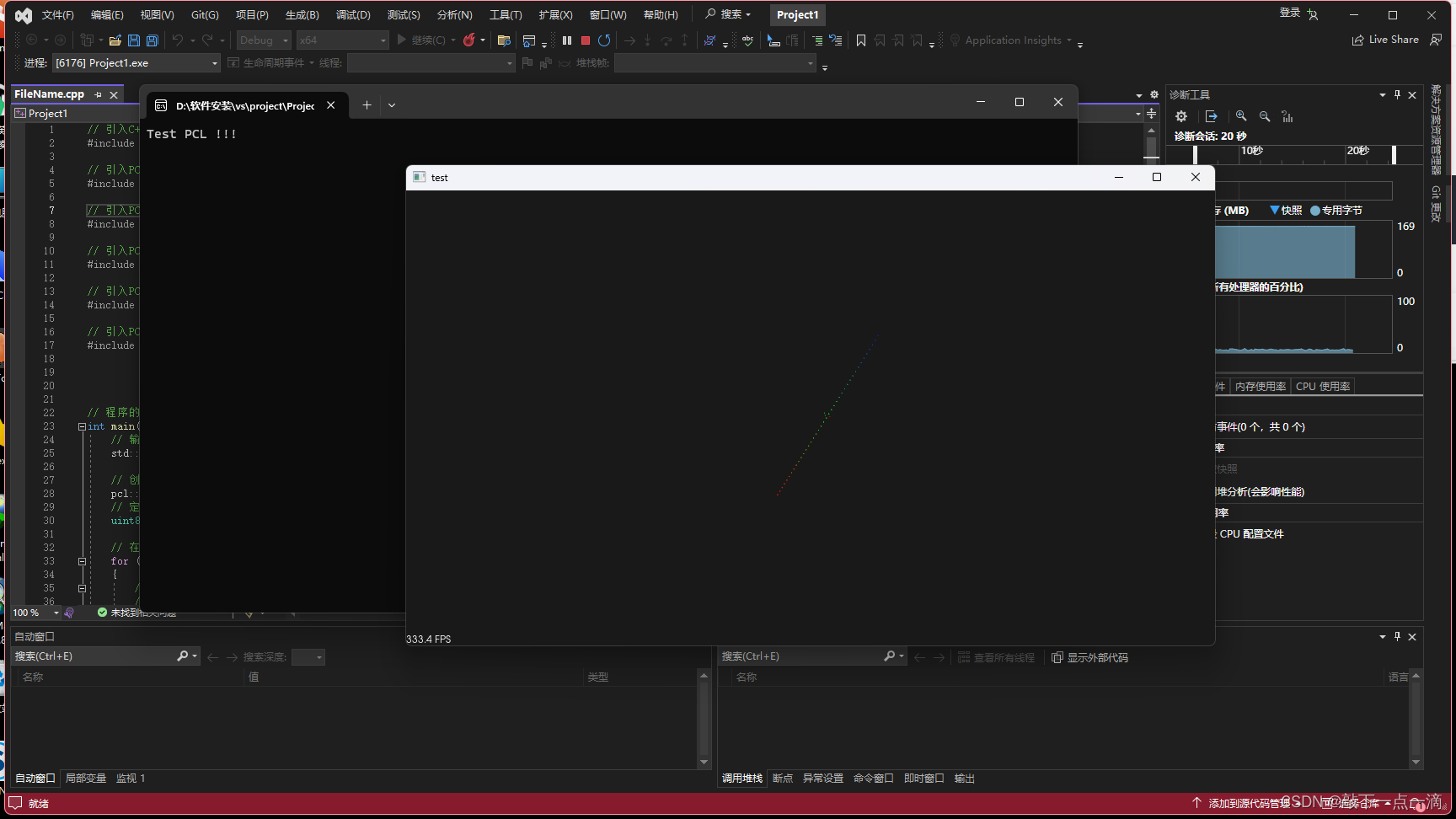Restart debugging with circular arrow icon
1456x819 pixels.
[604, 40]
